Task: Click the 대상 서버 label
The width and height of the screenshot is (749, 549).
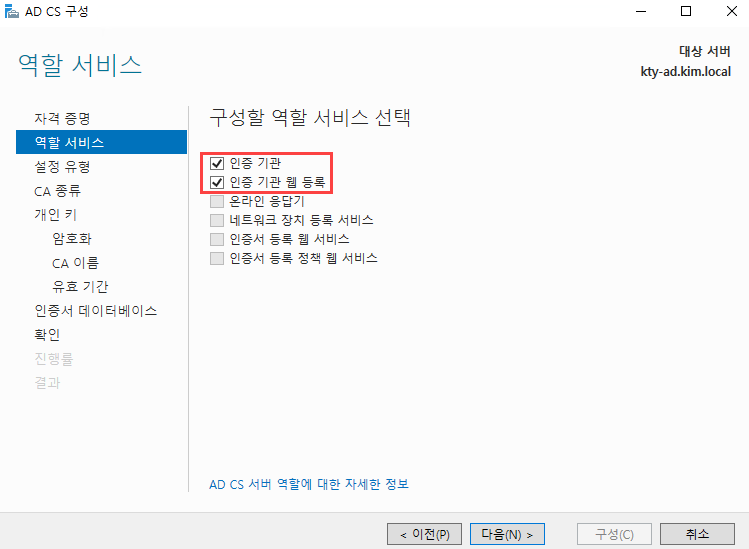Action: pyautogui.click(x=705, y=51)
